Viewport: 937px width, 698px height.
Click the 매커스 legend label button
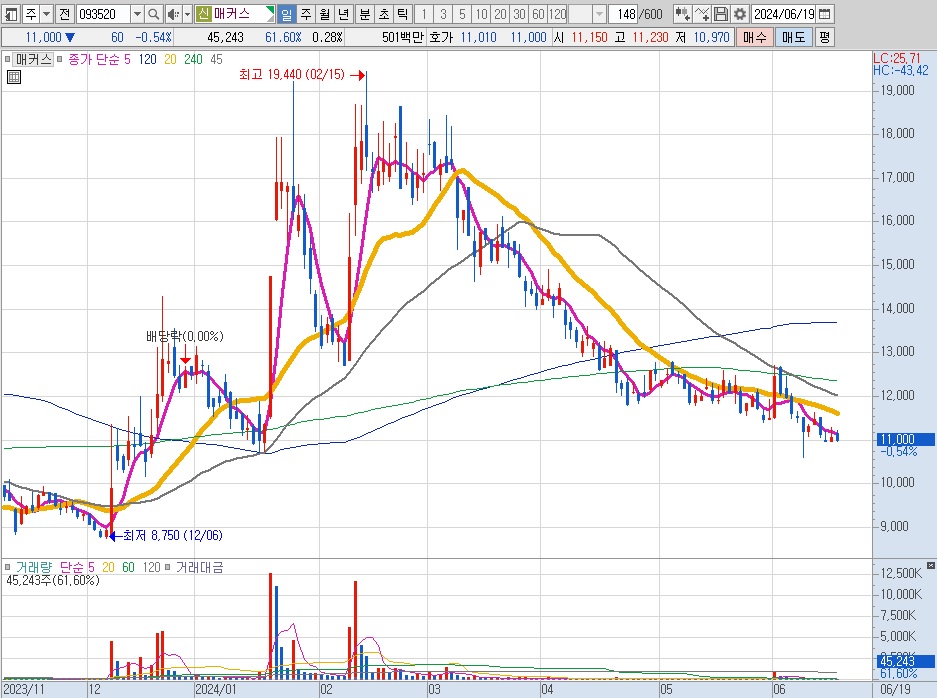click(33, 59)
